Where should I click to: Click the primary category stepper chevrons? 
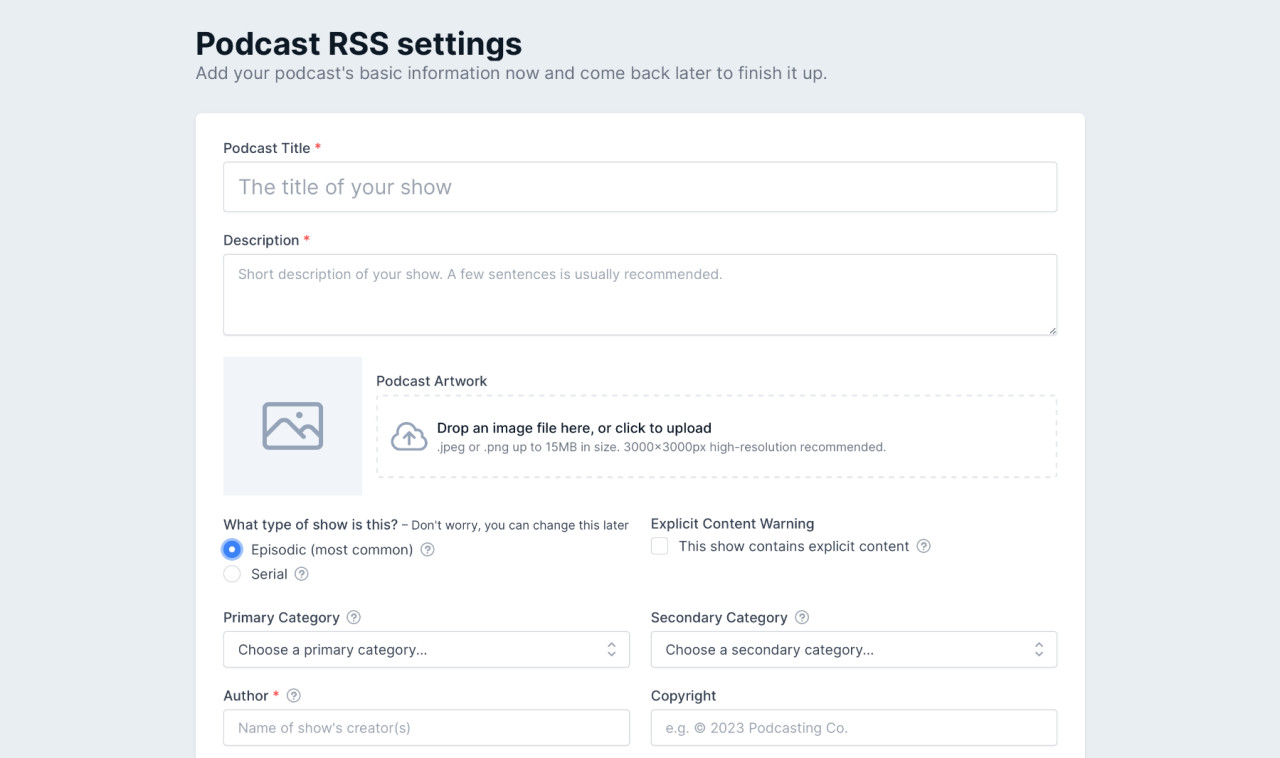(x=611, y=649)
